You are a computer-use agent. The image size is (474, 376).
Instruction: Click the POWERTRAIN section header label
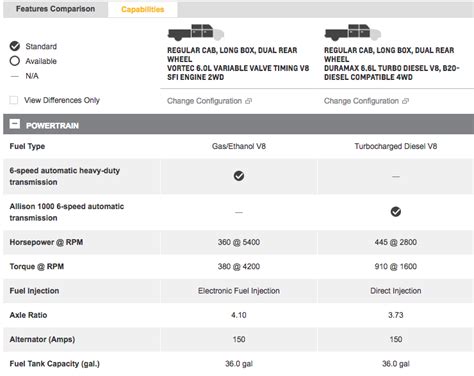(x=52, y=126)
